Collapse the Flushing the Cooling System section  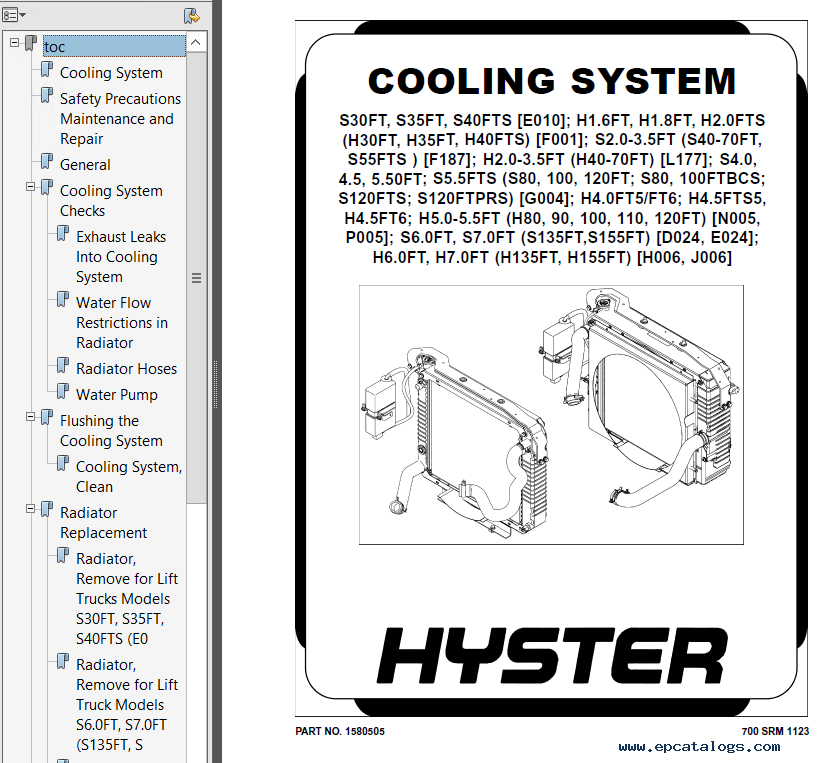(x=30, y=416)
